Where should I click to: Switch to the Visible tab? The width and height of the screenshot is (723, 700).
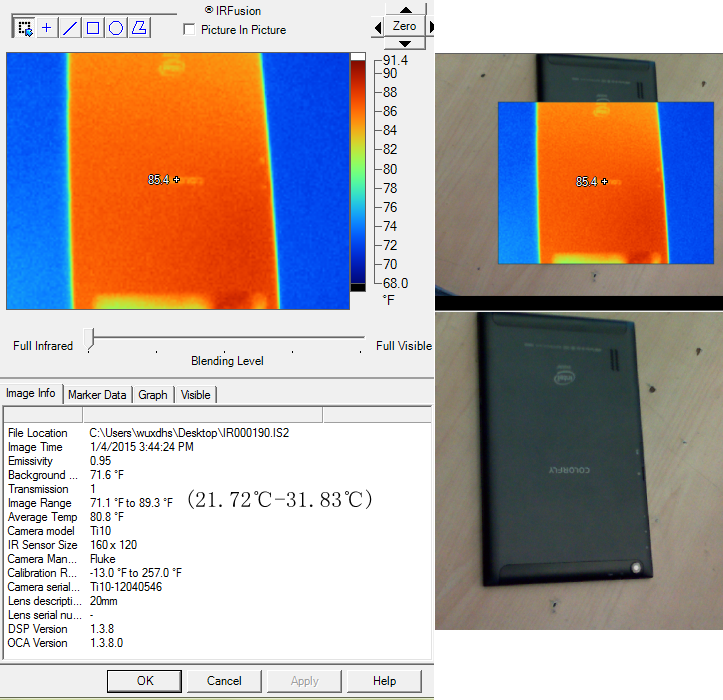point(196,395)
